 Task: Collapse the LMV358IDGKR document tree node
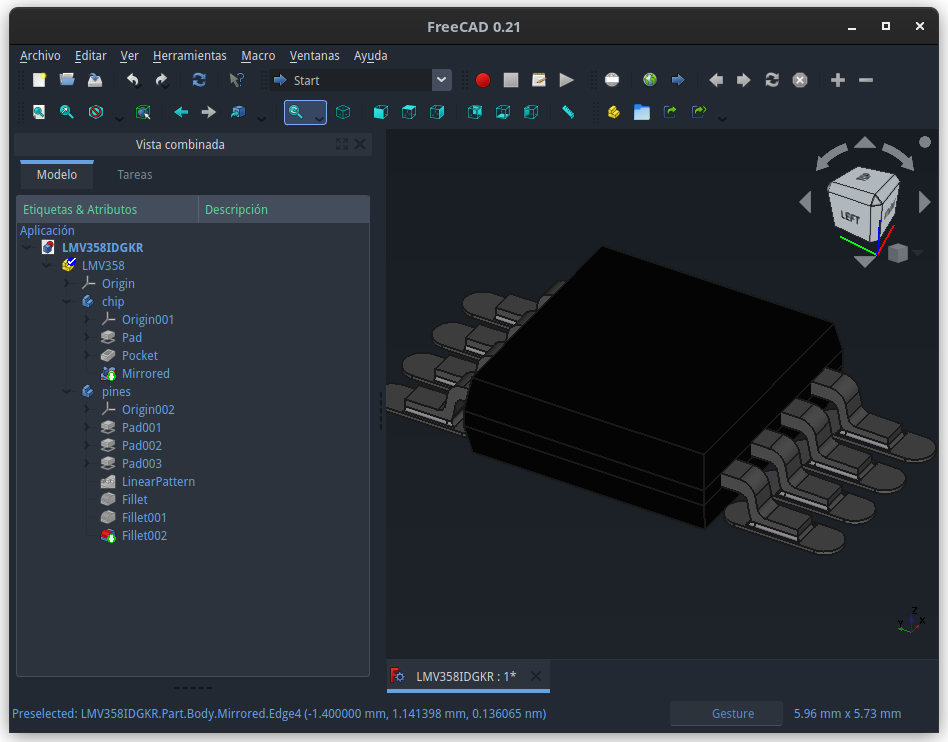[27, 247]
